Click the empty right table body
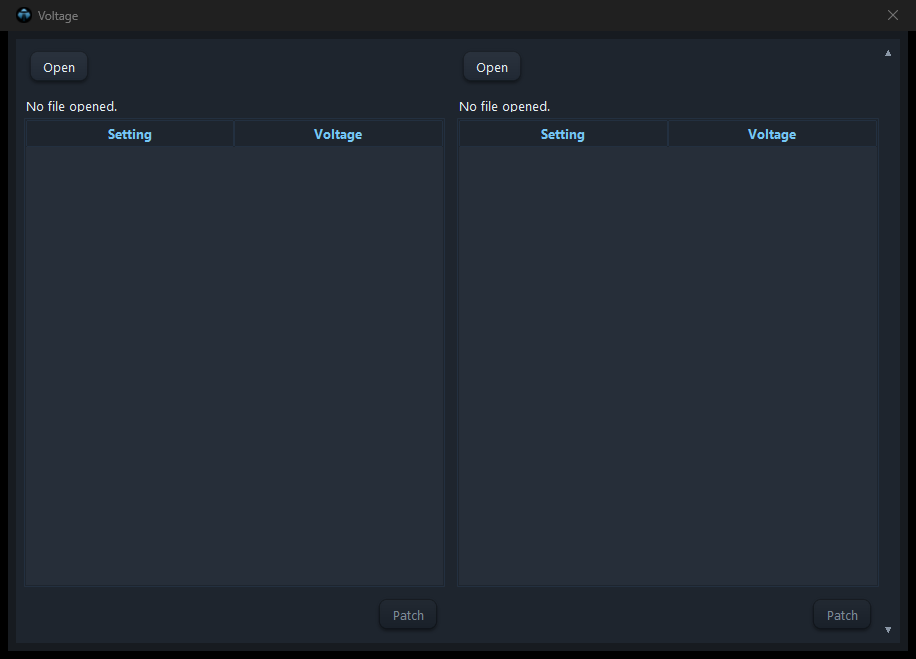The image size is (916, 659). pos(668,365)
